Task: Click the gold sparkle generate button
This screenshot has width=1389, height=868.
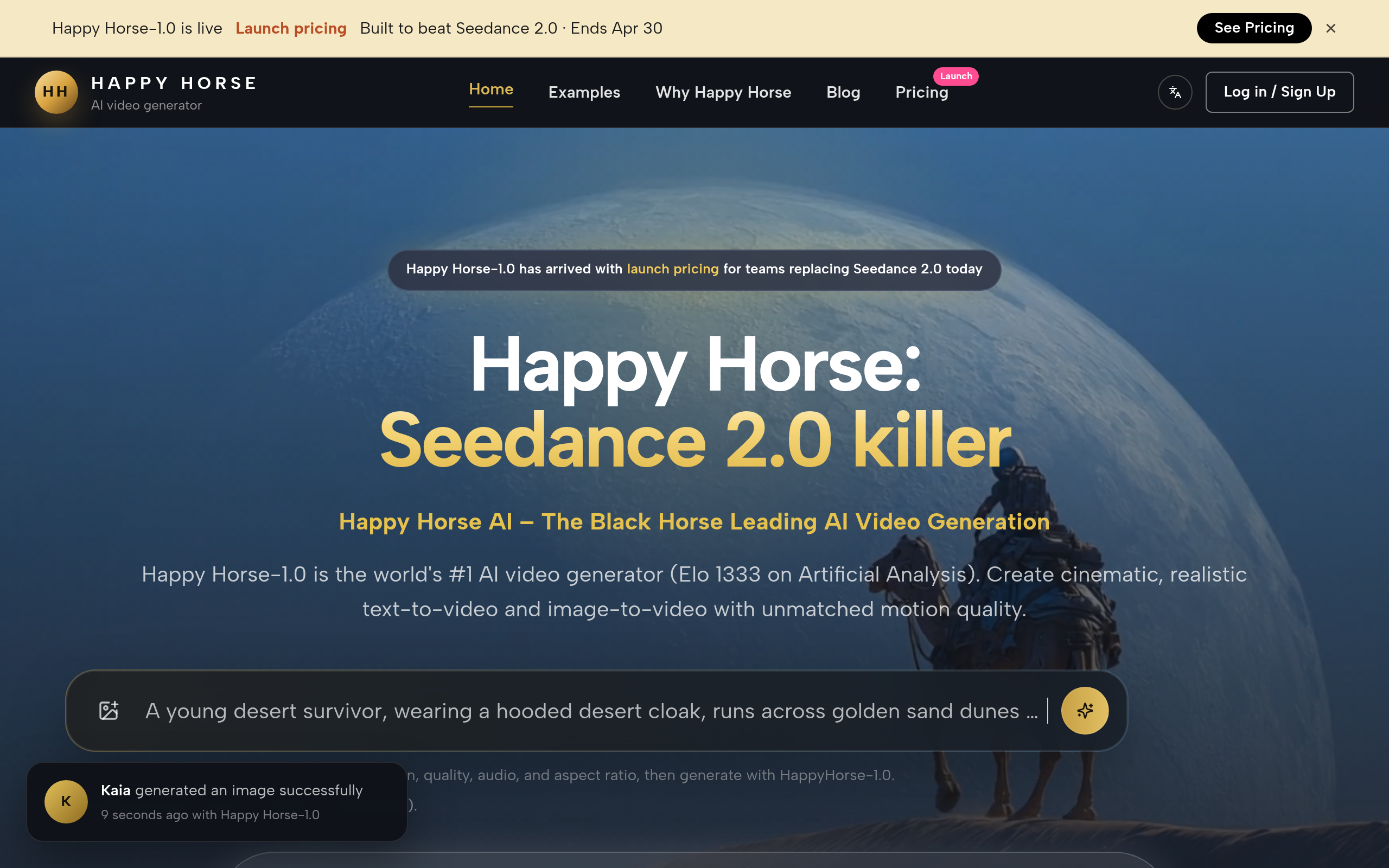Action: tap(1084, 711)
